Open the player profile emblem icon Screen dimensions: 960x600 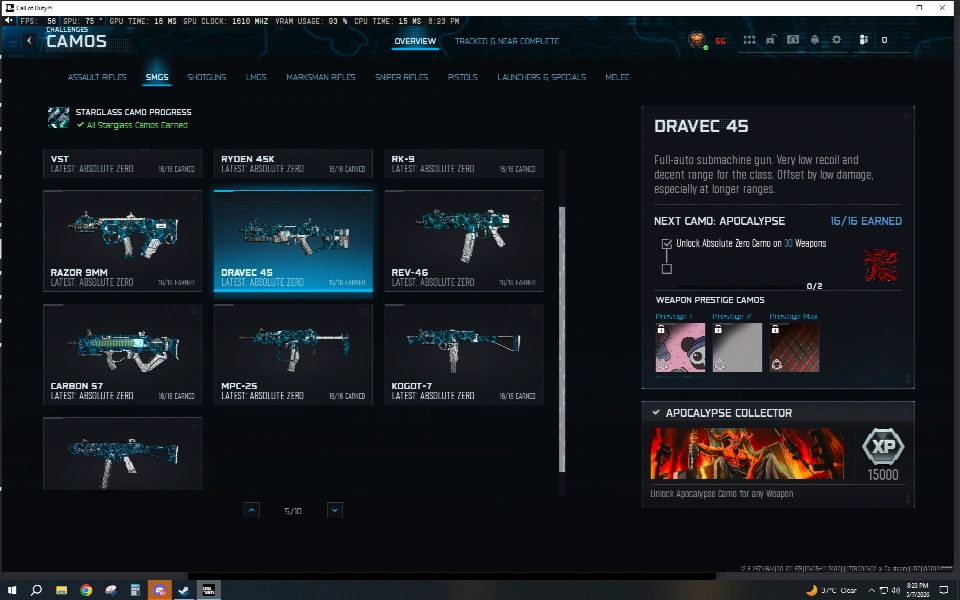[x=696, y=40]
